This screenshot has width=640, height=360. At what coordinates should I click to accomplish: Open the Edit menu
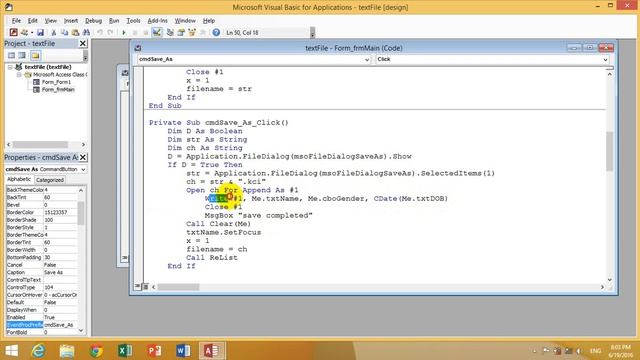tap(33, 20)
